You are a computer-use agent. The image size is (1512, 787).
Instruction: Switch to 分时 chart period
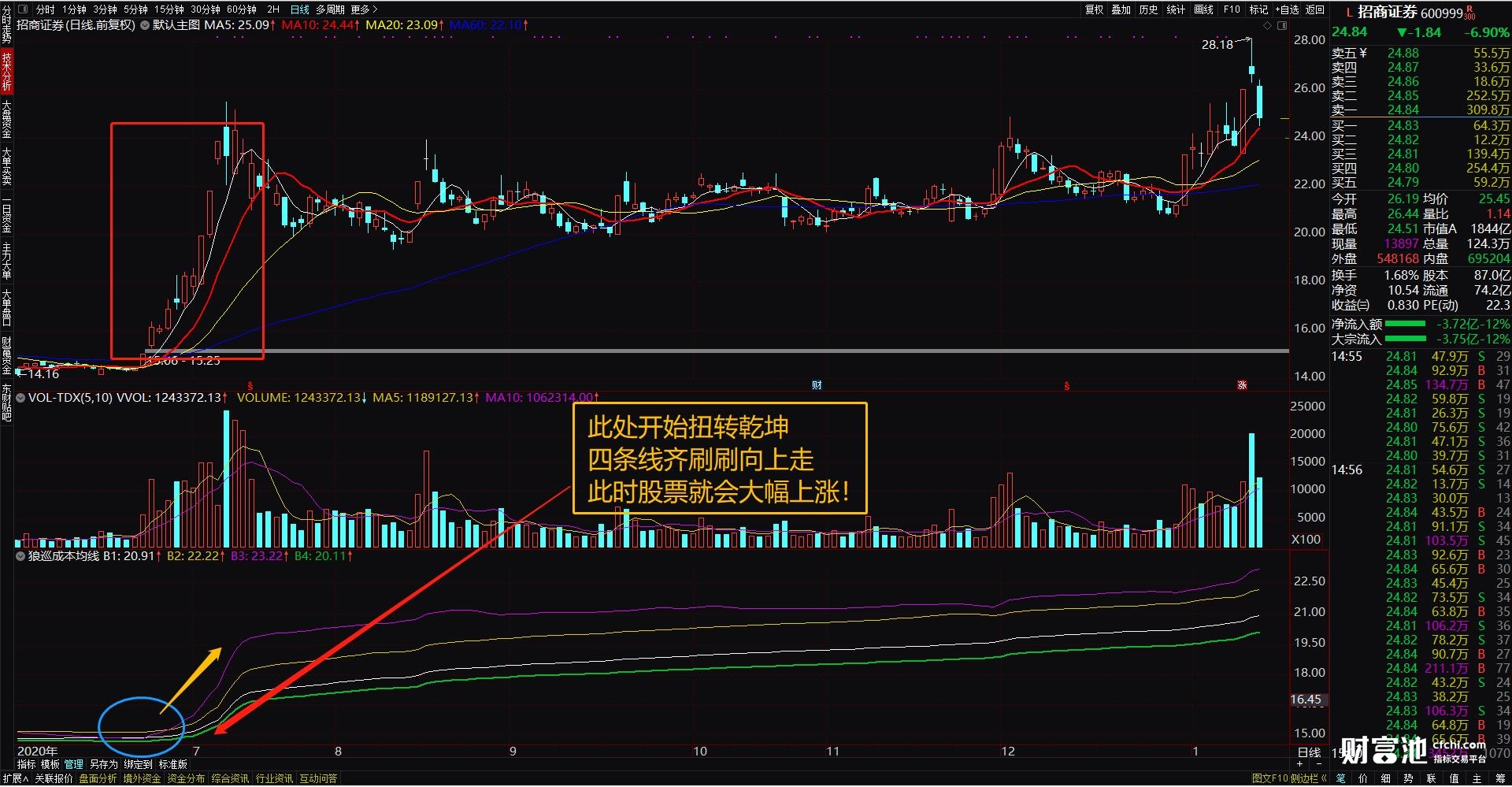pos(46,9)
